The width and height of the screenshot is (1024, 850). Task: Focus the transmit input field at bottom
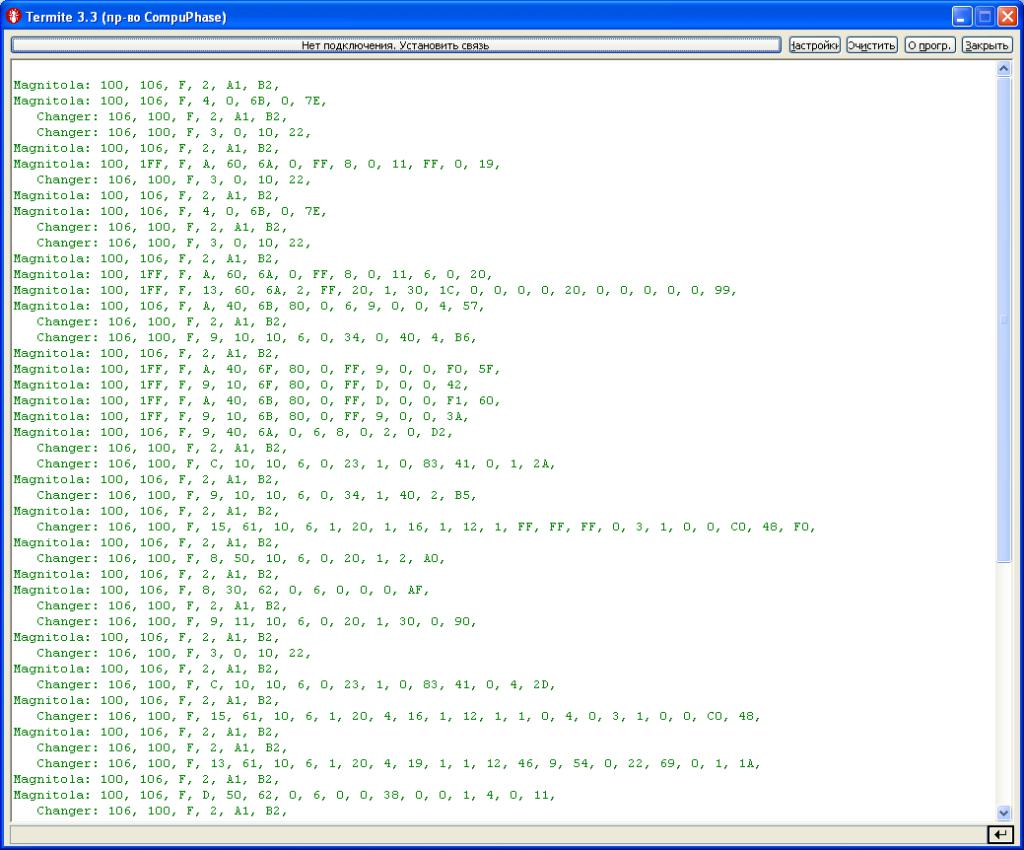(495, 834)
